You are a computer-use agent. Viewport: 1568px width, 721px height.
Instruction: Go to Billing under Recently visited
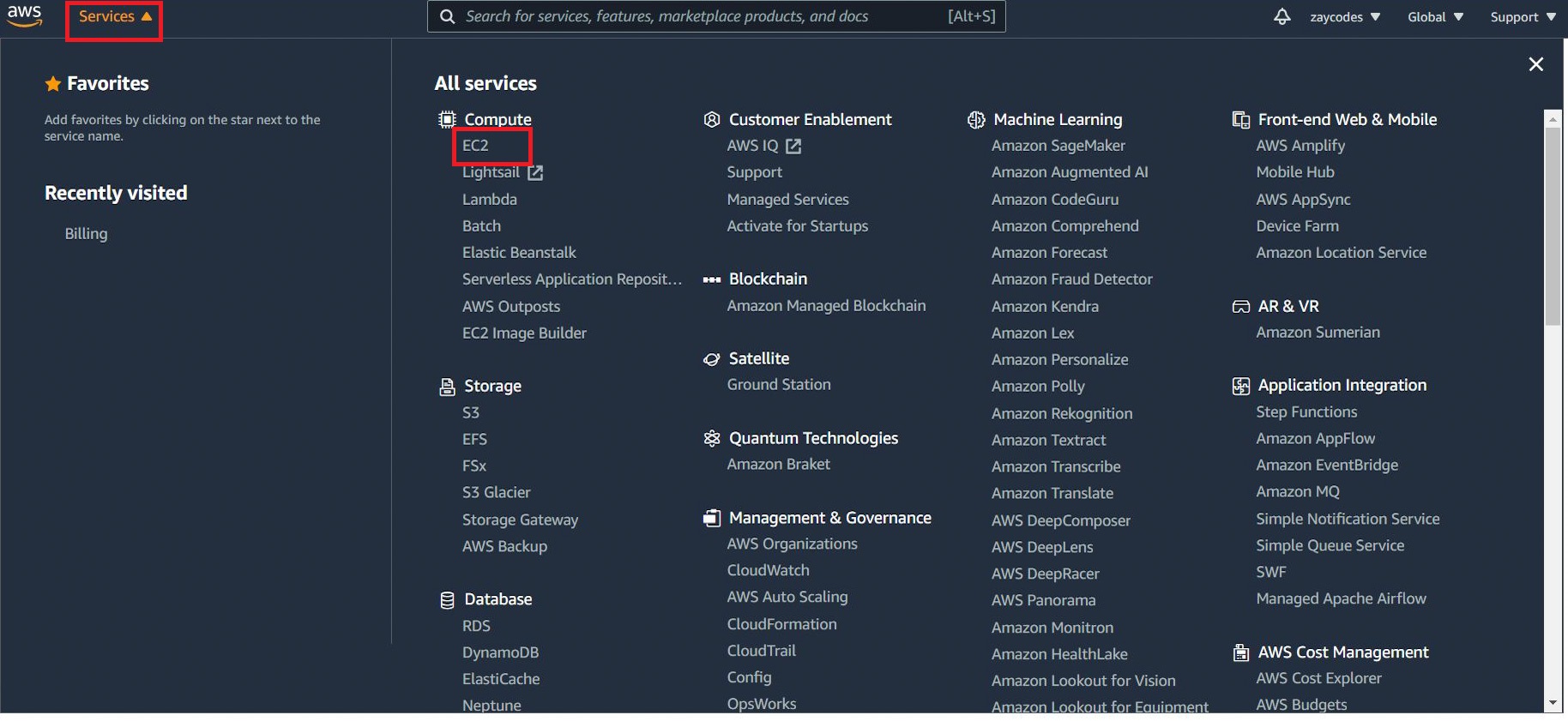click(86, 234)
